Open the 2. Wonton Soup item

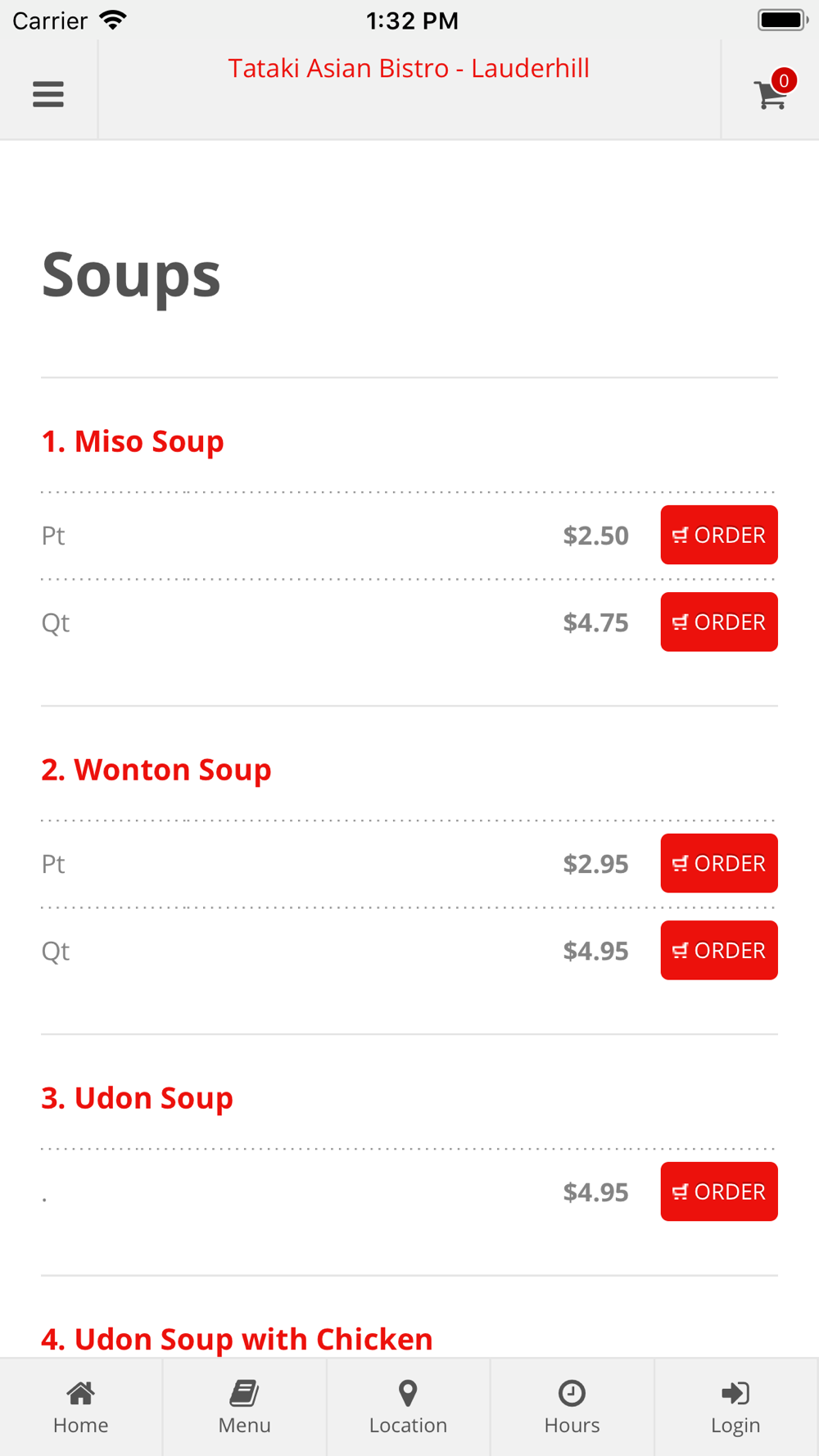point(156,770)
